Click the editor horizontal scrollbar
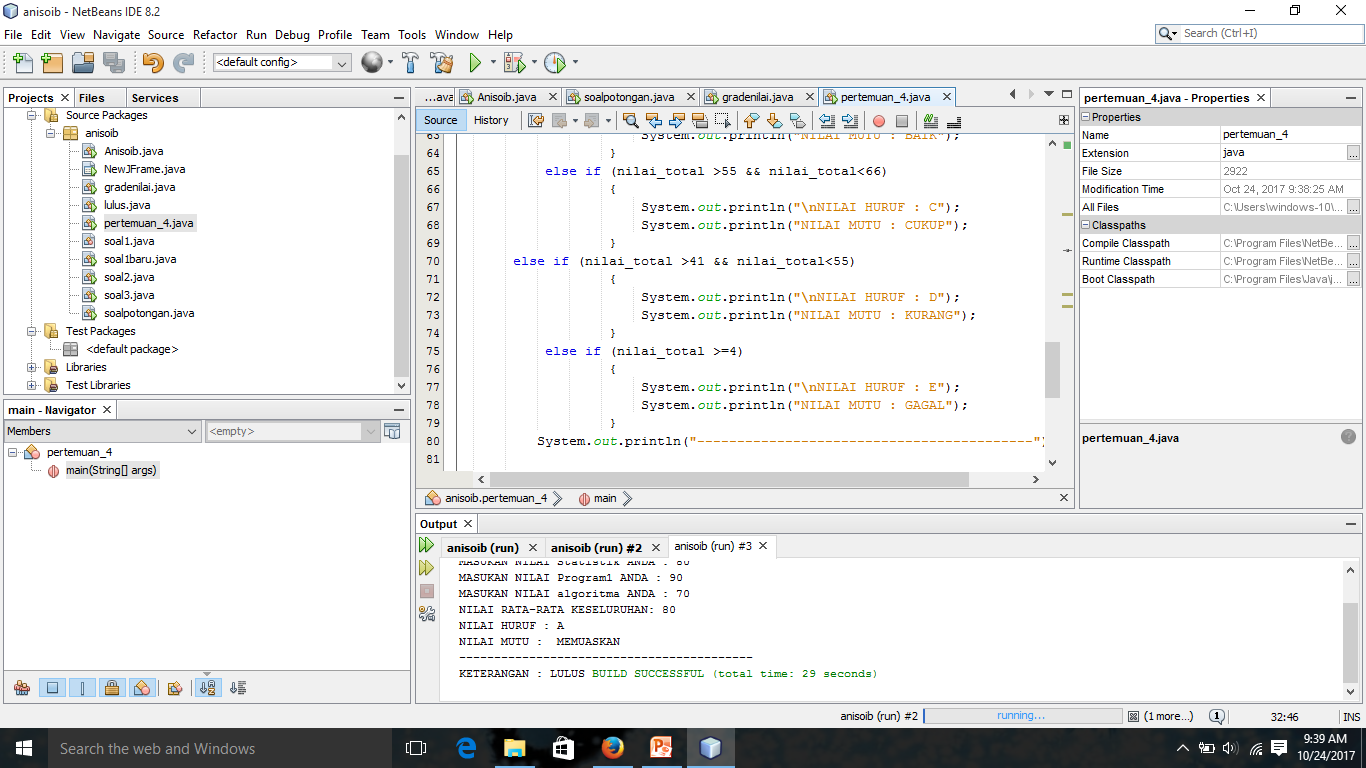Image resolution: width=1366 pixels, height=768 pixels. (728, 479)
